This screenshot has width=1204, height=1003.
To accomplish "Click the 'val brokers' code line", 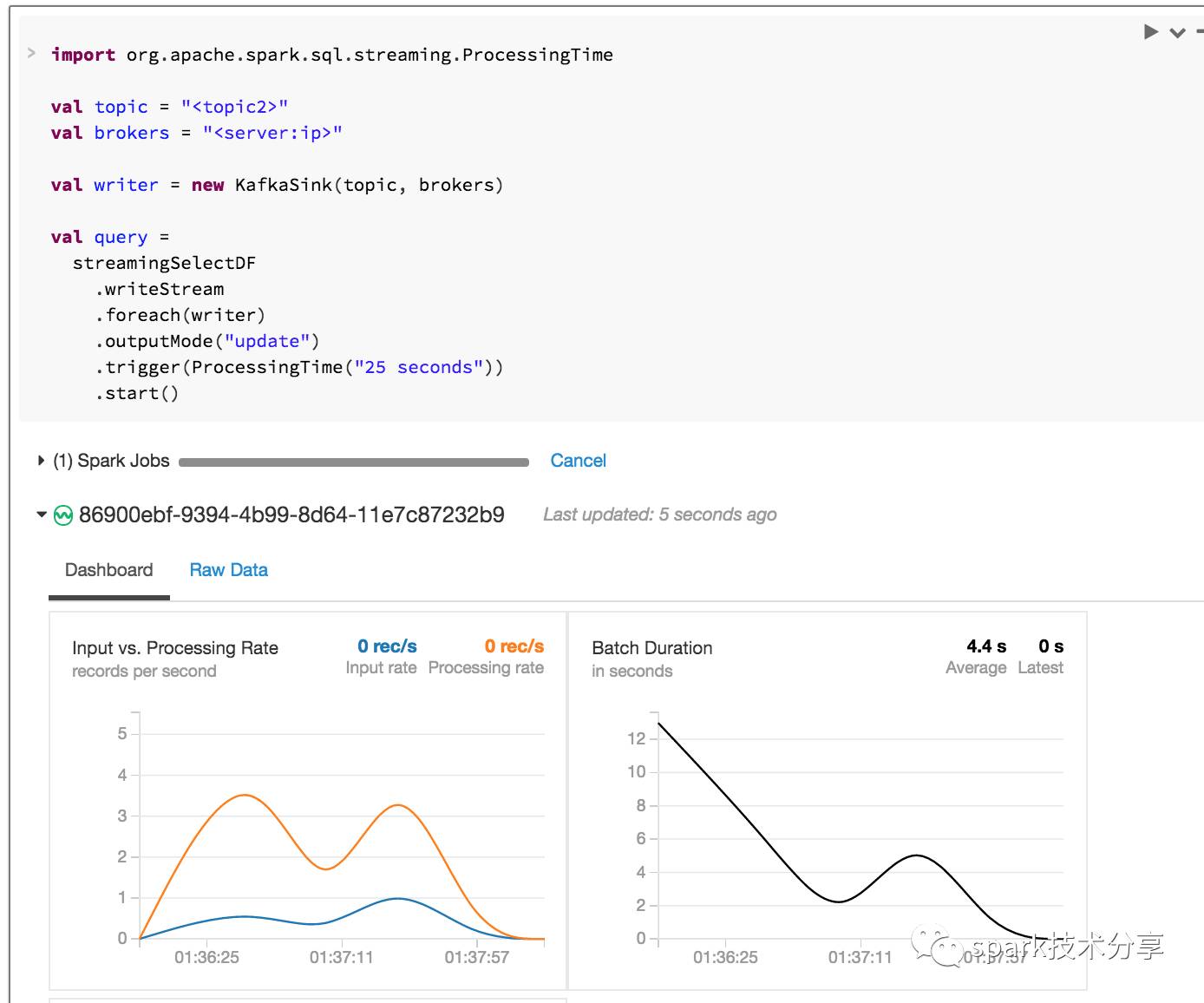I will 197,133.
